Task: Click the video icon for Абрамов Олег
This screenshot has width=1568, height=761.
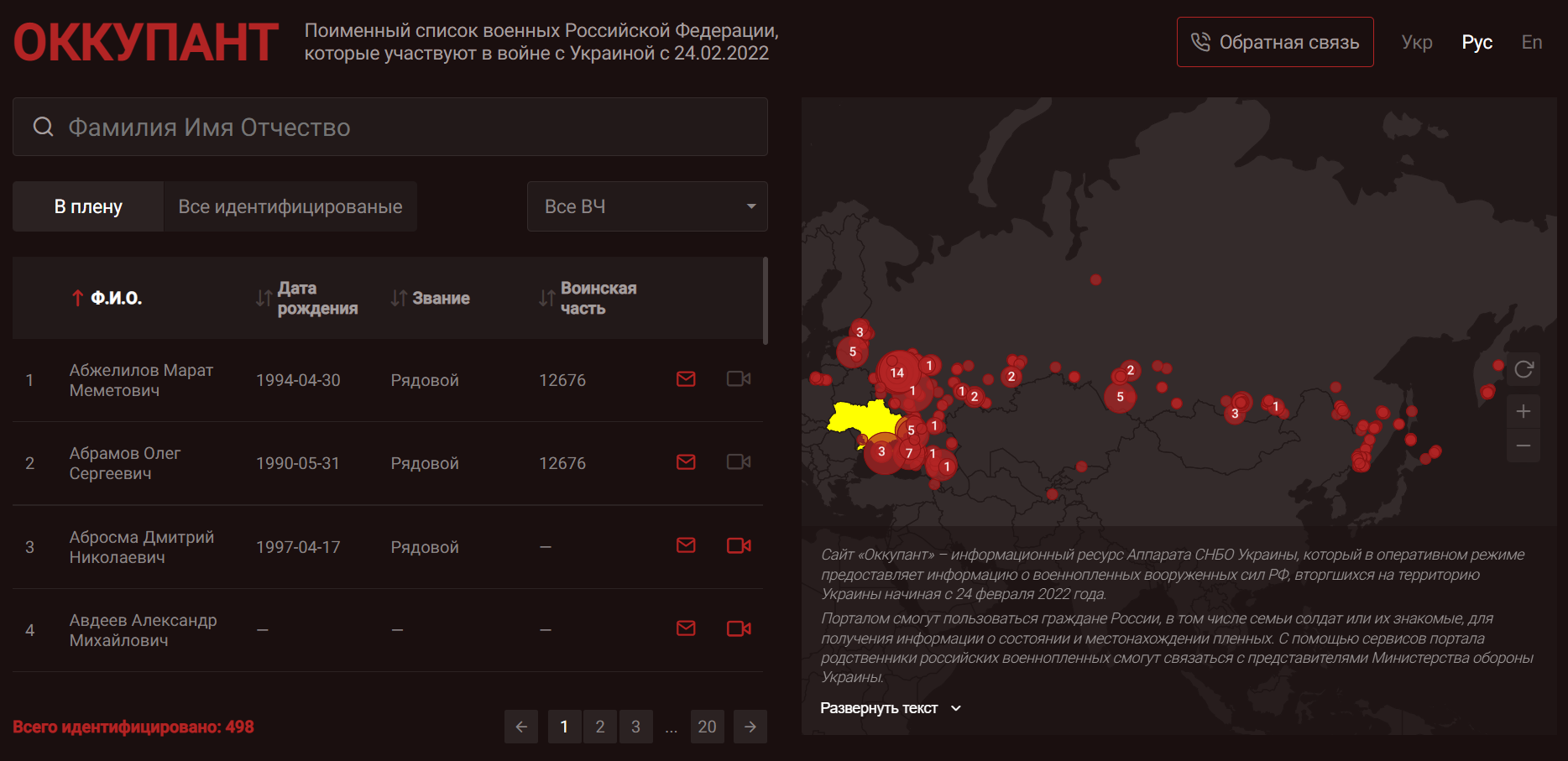Action: pos(738,462)
